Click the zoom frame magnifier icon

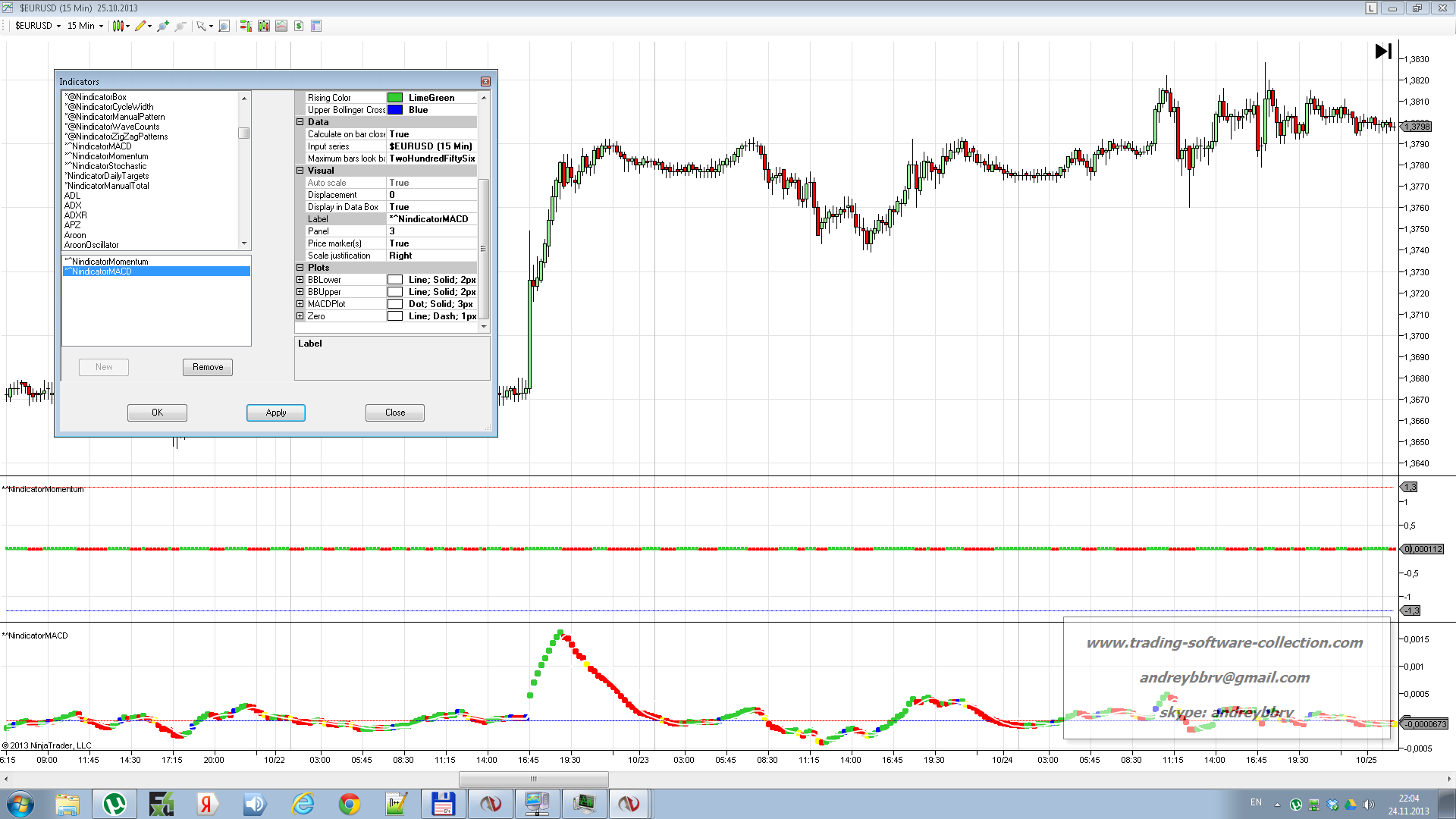(224, 26)
